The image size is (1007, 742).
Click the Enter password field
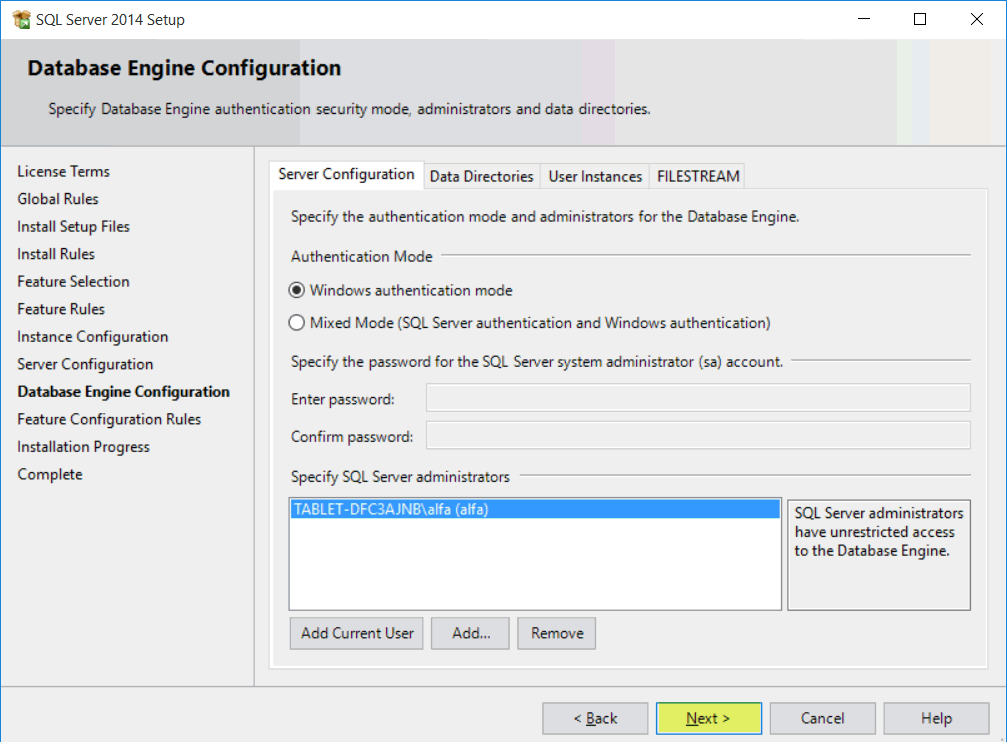698,398
